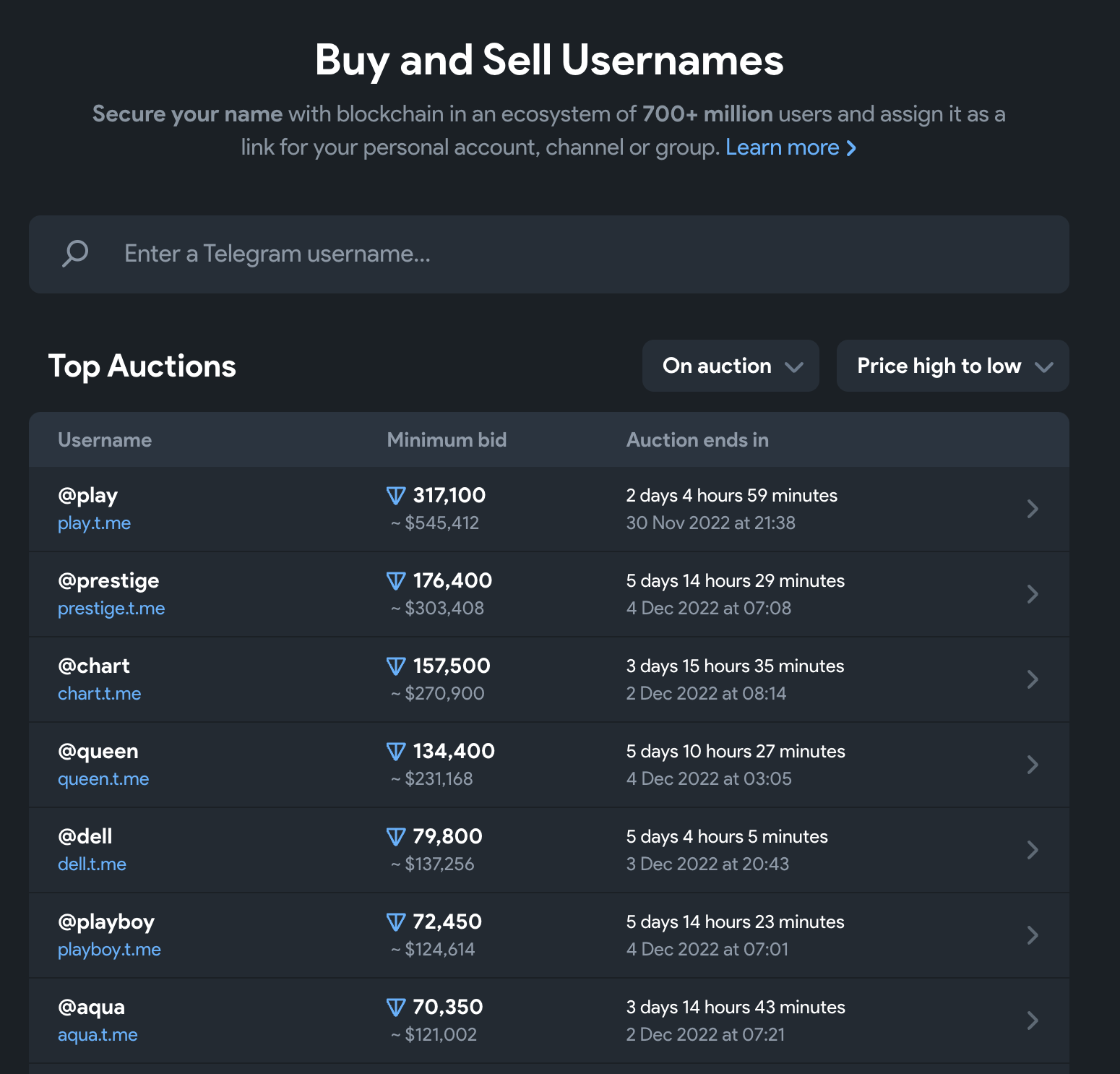Click the 4 Dec 2022 at 07:08 date
This screenshot has width=1120, height=1074.
[709, 609]
